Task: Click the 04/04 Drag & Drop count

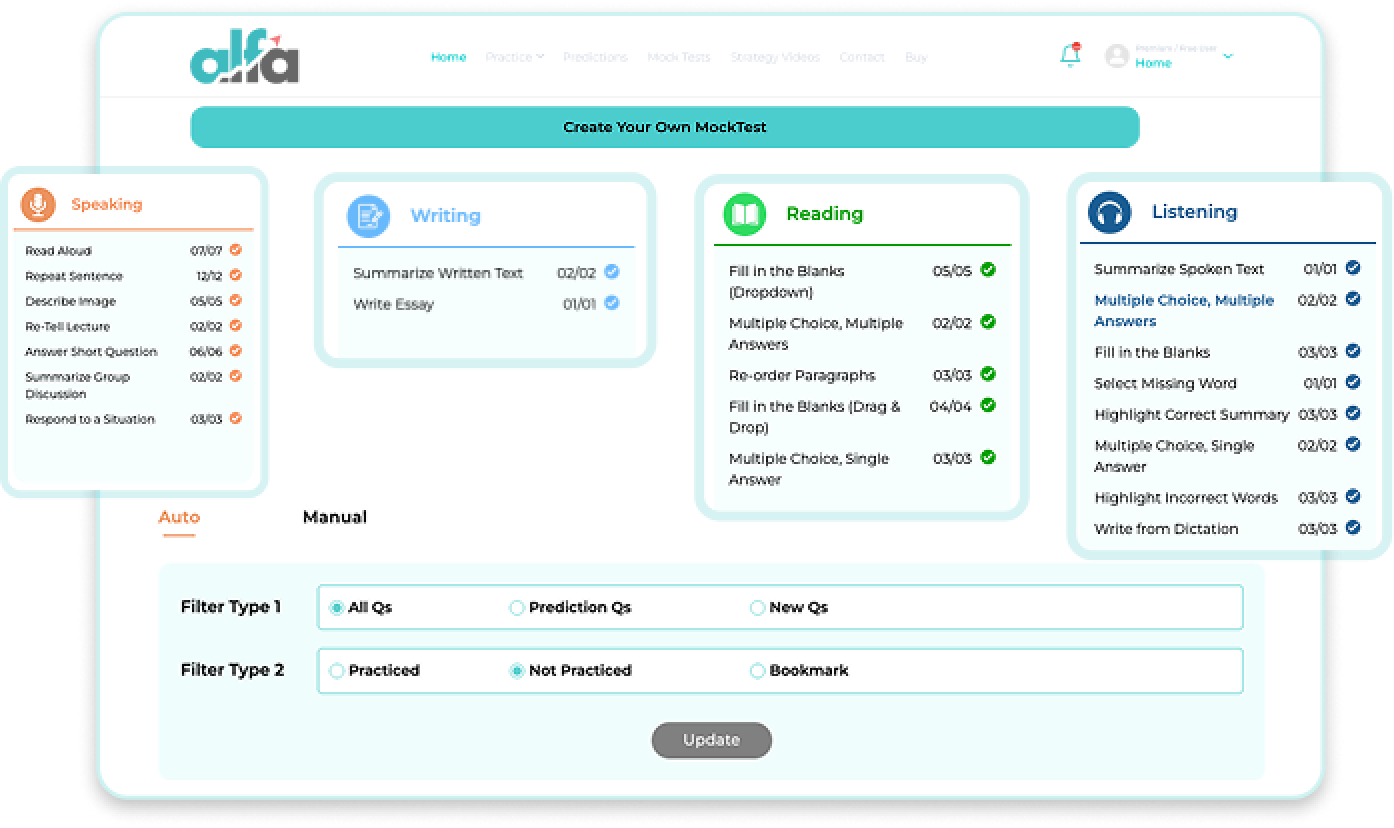Action: [950, 406]
